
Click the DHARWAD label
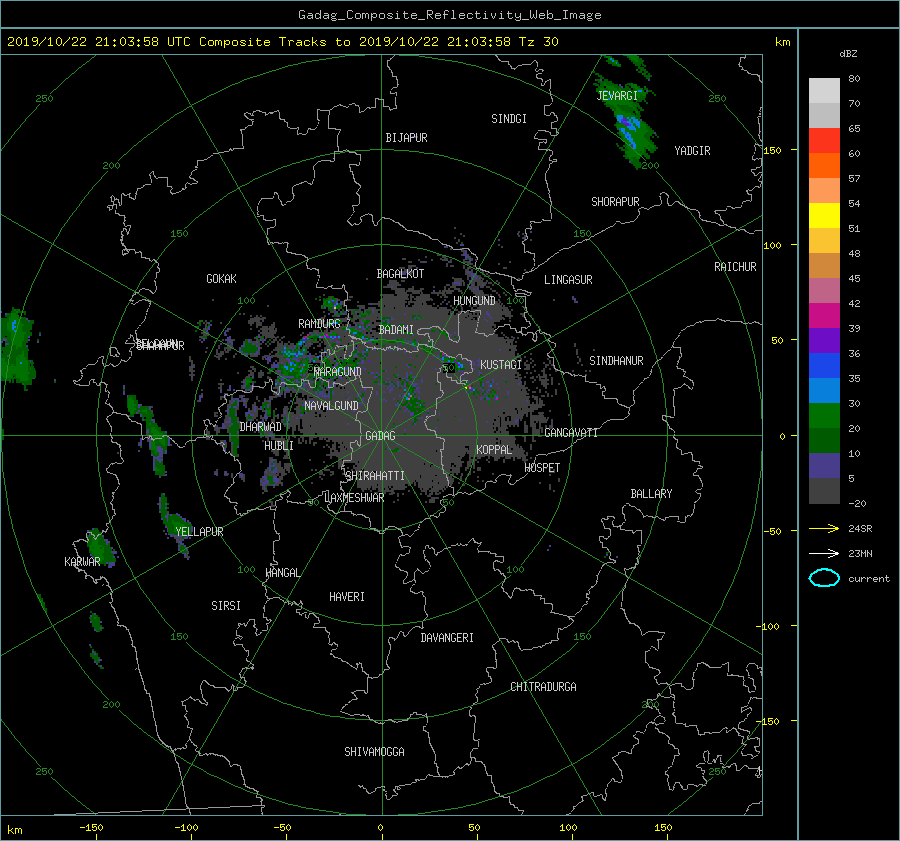tap(261, 427)
